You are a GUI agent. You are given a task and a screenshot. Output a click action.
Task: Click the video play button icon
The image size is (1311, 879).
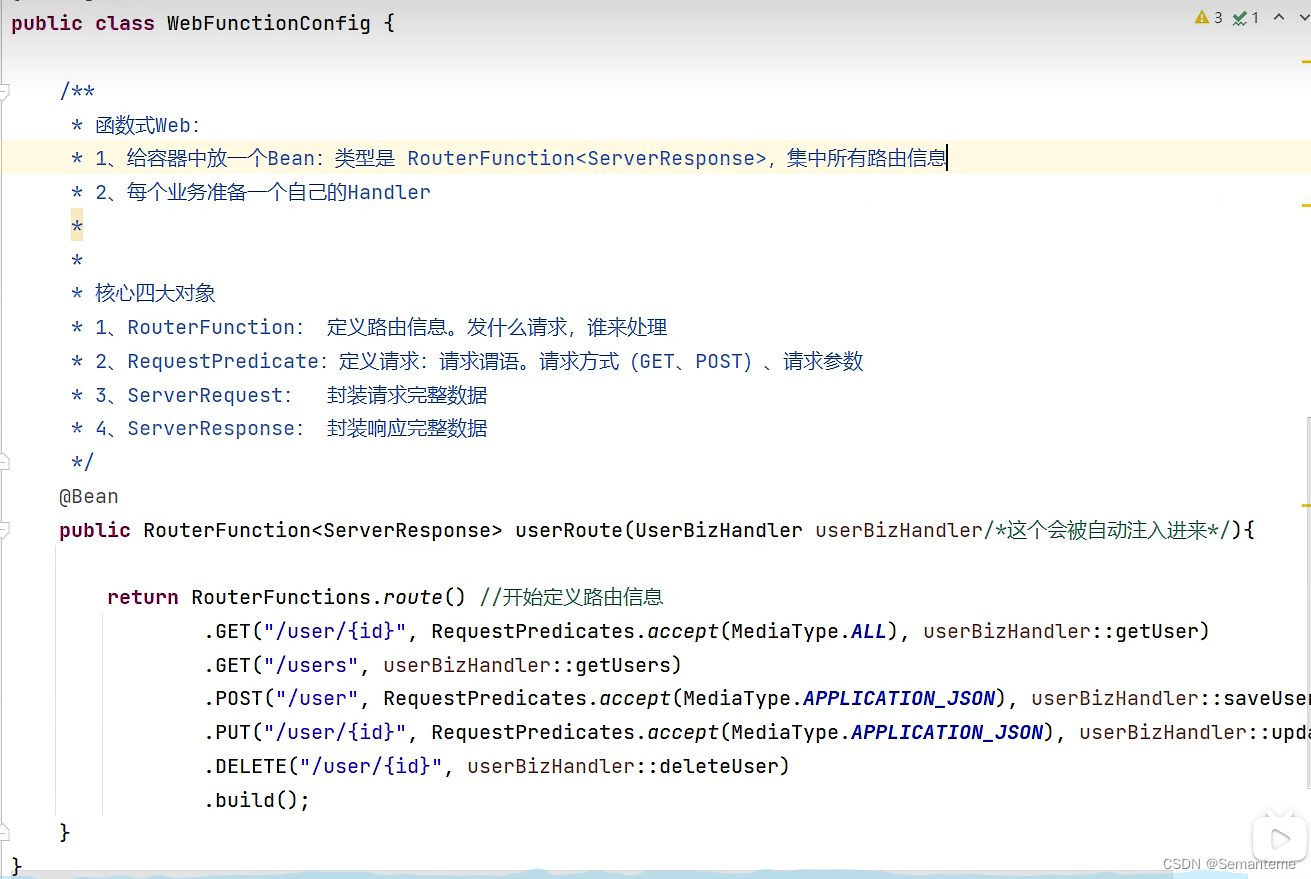[1280, 838]
